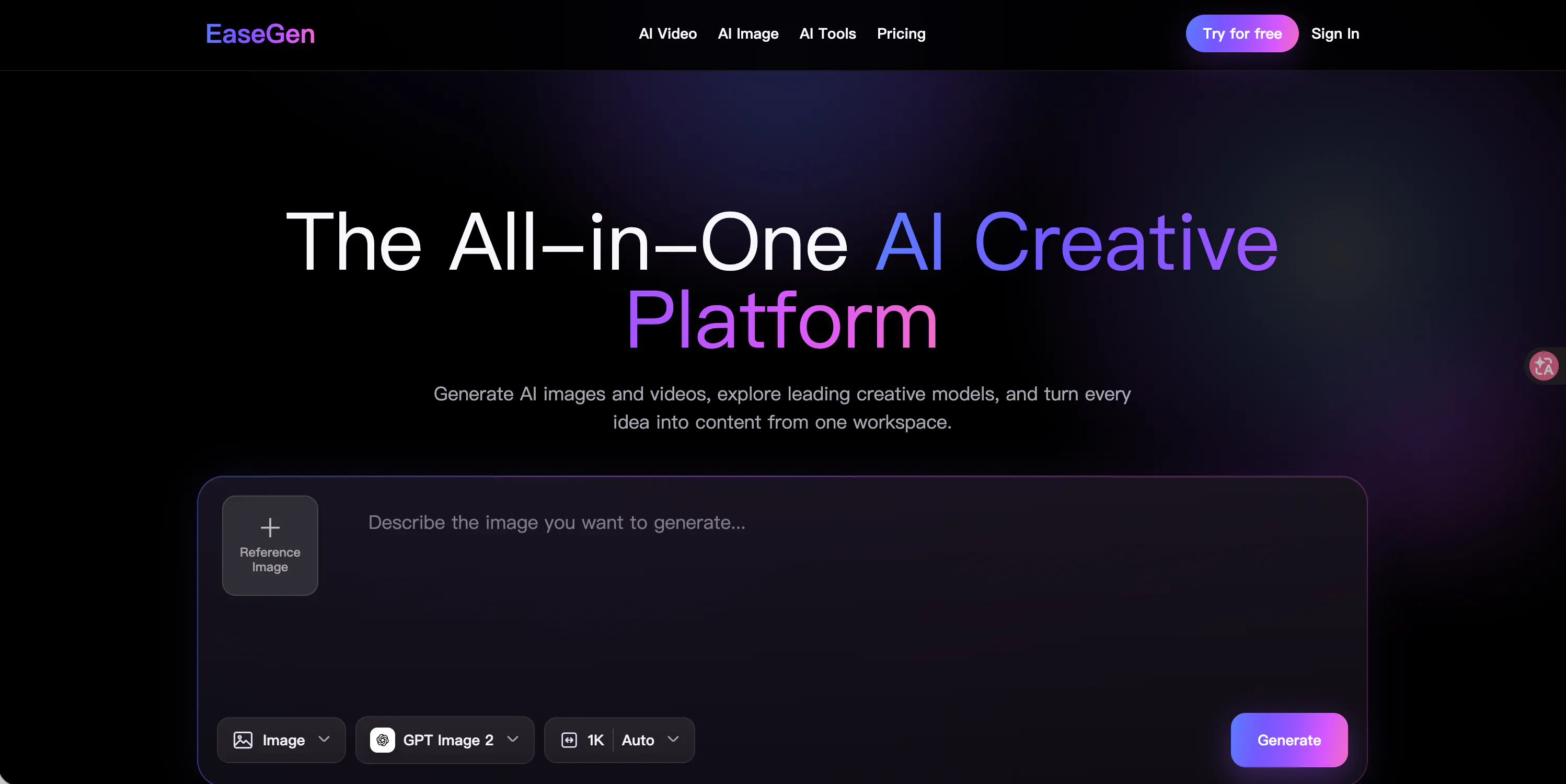Go to the Pricing page
Image resolution: width=1566 pixels, height=784 pixels.
click(x=901, y=34)
